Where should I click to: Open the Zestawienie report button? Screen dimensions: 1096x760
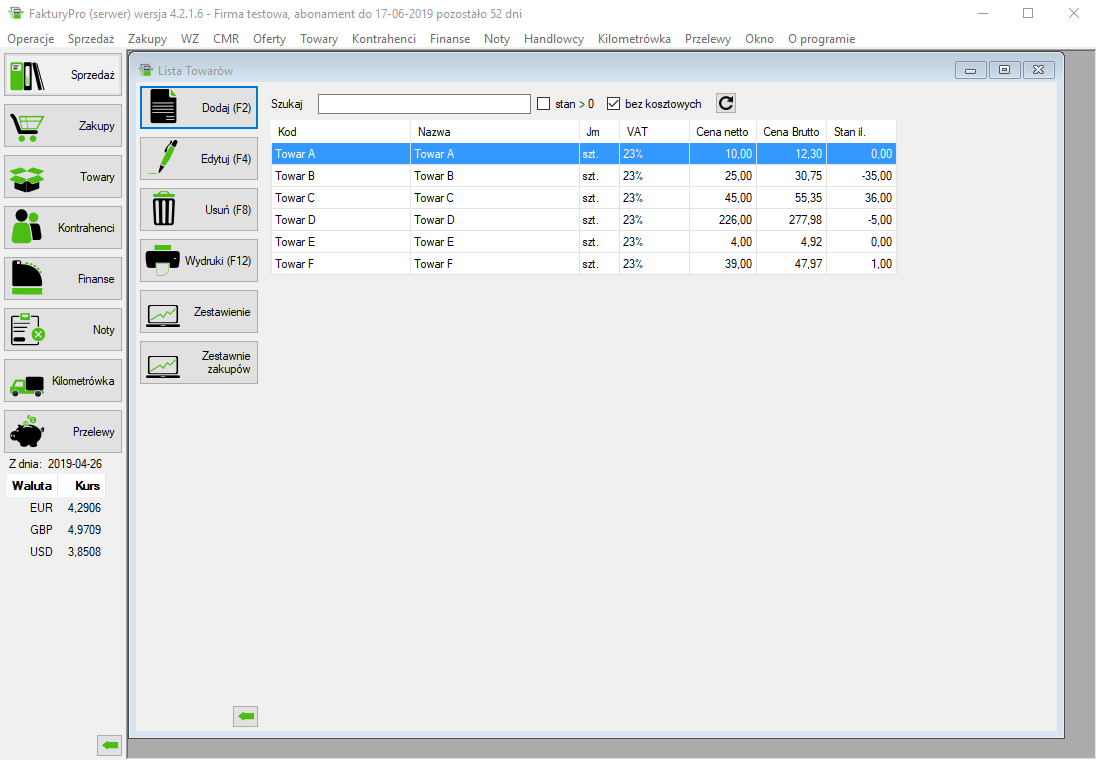(x=199, y=312)
